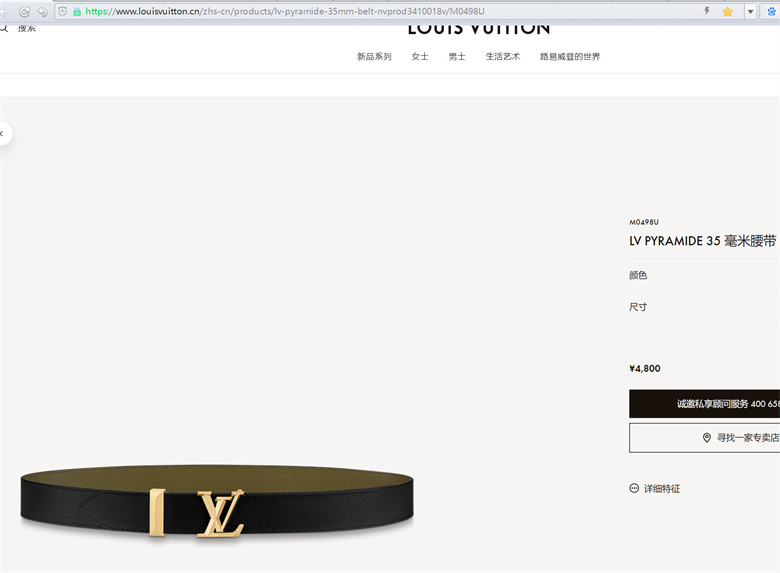The image size is (780, 573).
Task: Expand the 尺寸 size option row
Action: pos(704,307)
